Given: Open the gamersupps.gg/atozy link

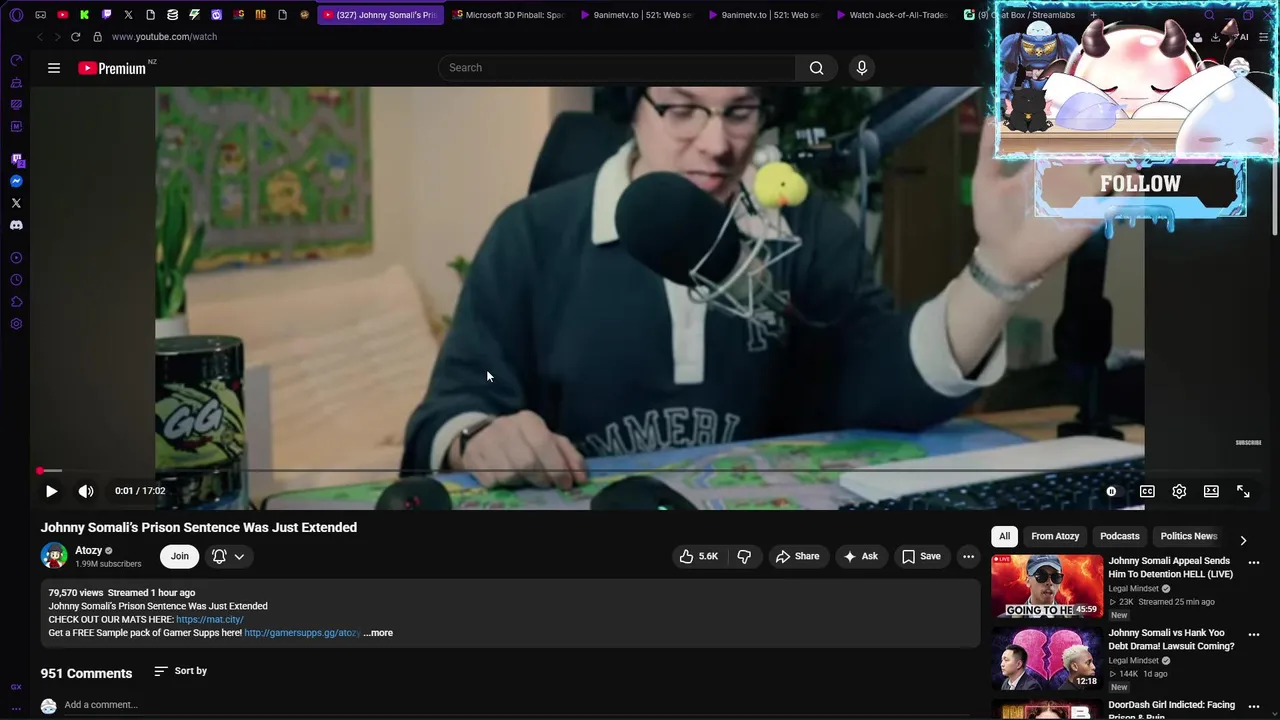Looking at the screenshot, I should [302, 633].
